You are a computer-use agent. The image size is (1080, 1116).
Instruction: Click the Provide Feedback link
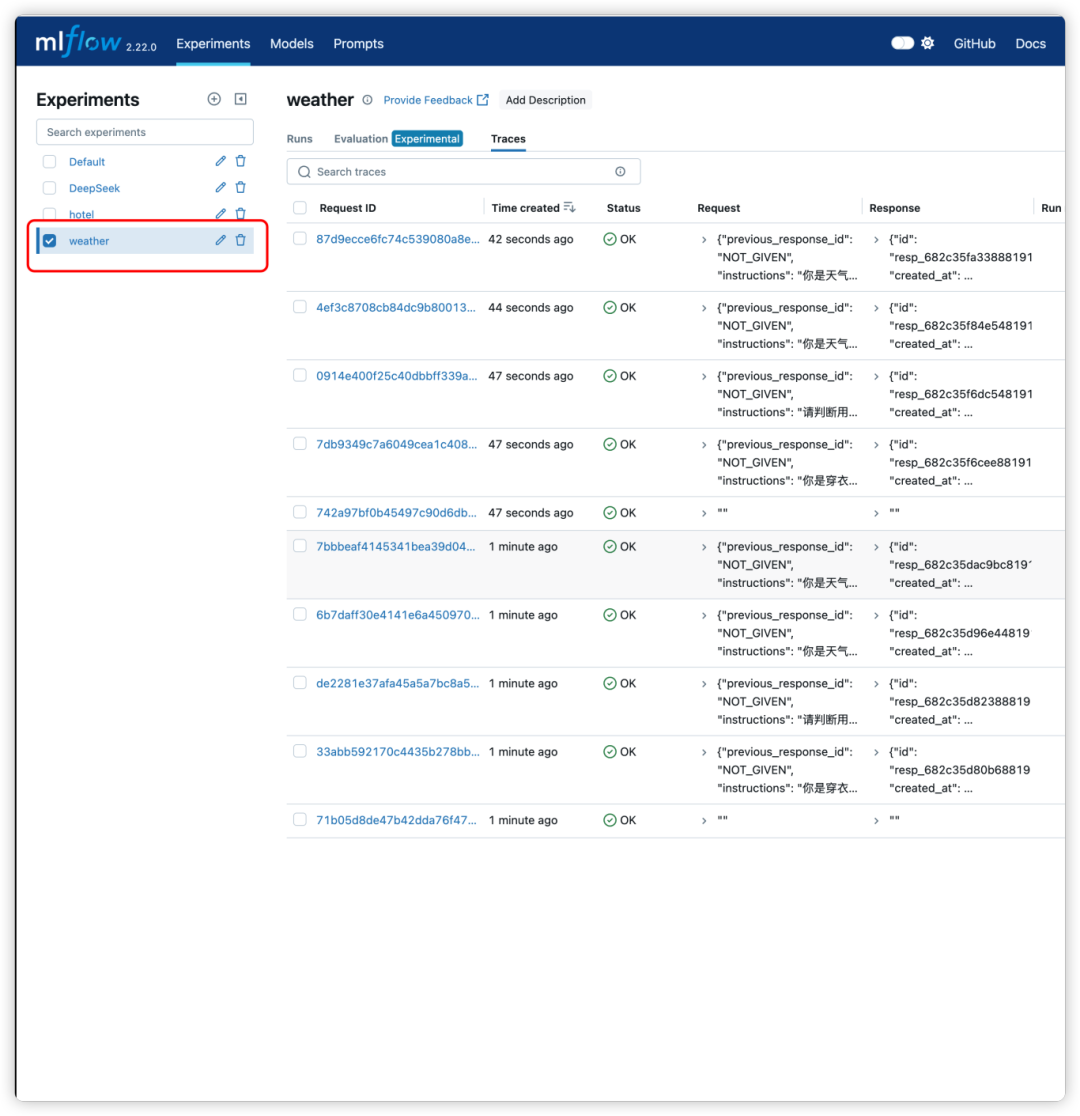(x=428, y=100)
